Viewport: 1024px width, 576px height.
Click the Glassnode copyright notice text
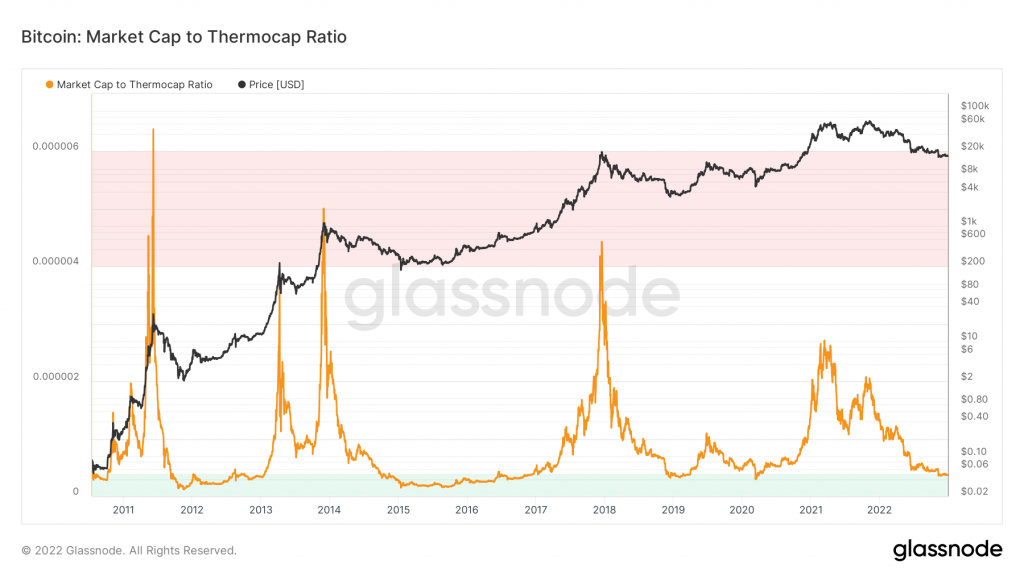click(x=129, y=551)
